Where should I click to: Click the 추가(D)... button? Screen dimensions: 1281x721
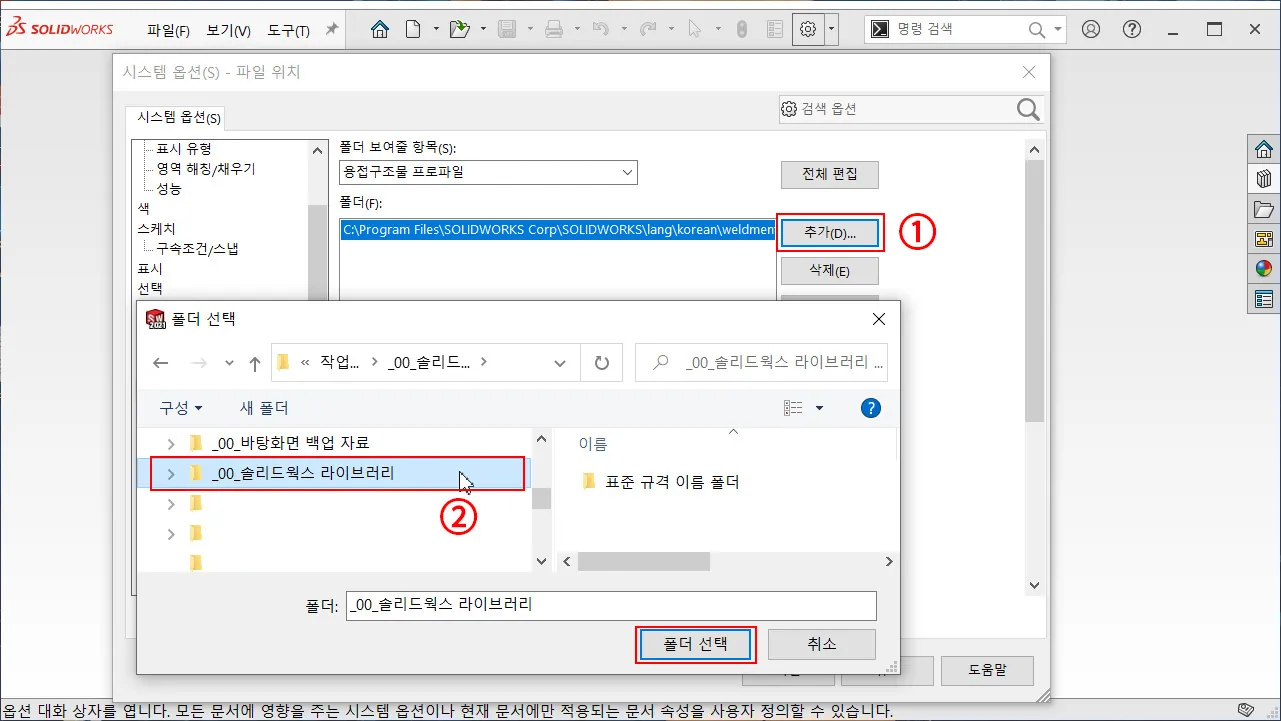coord(830,233)
